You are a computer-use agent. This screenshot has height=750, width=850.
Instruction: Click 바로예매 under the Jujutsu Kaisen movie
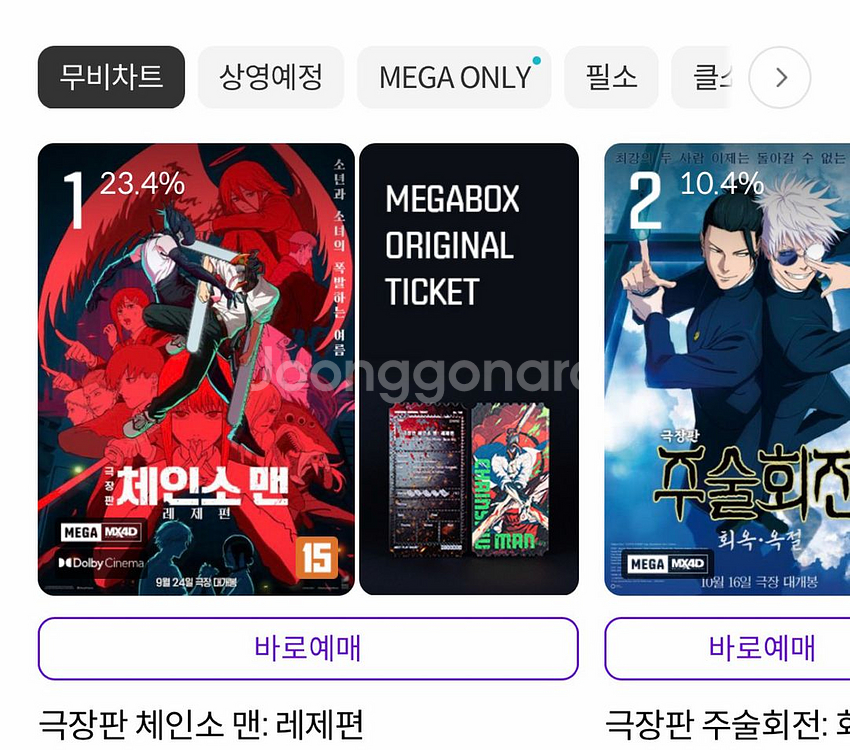[727, 648]
